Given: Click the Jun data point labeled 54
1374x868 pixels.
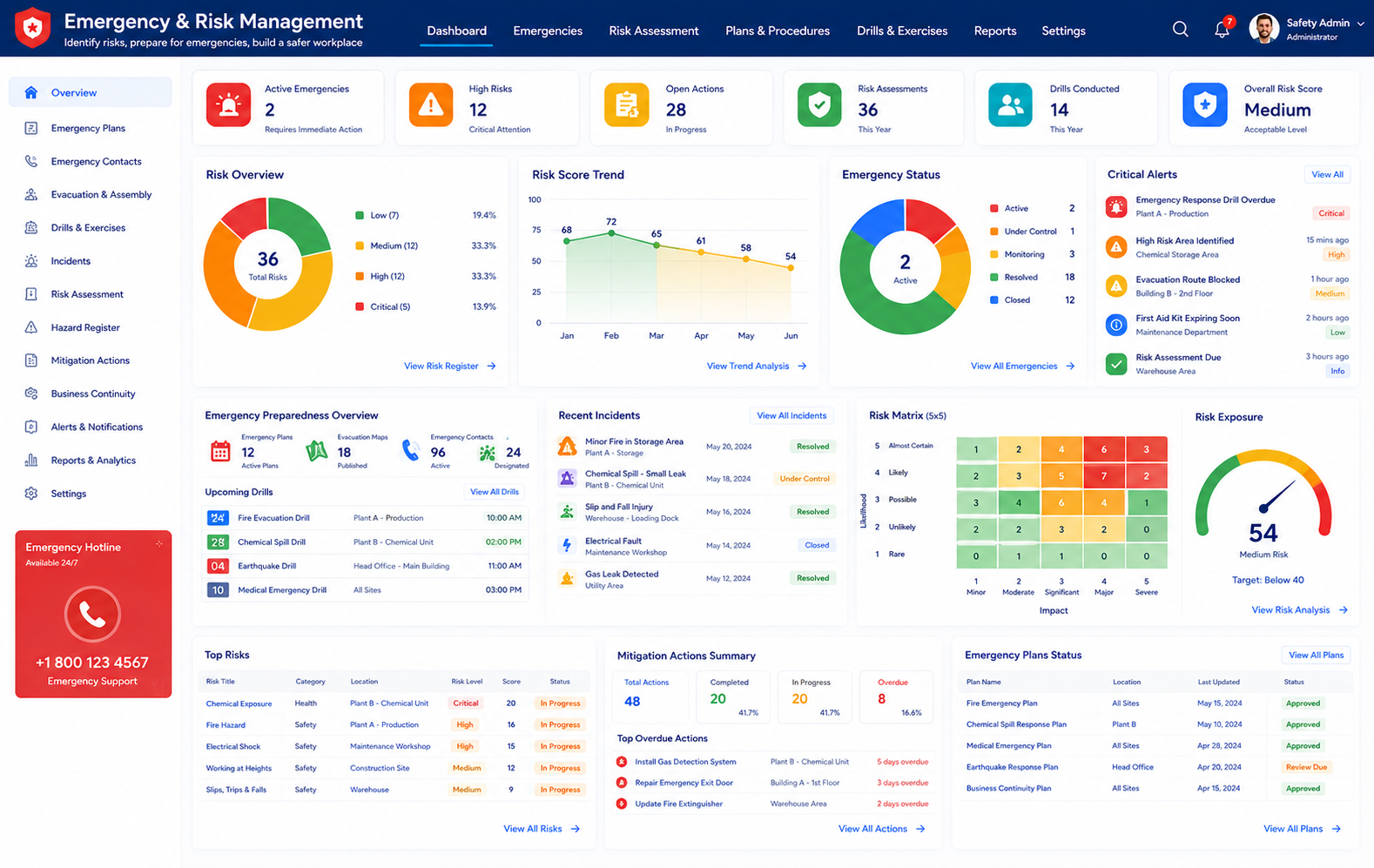Looking at the screenshot, I should tap(791, 268).
